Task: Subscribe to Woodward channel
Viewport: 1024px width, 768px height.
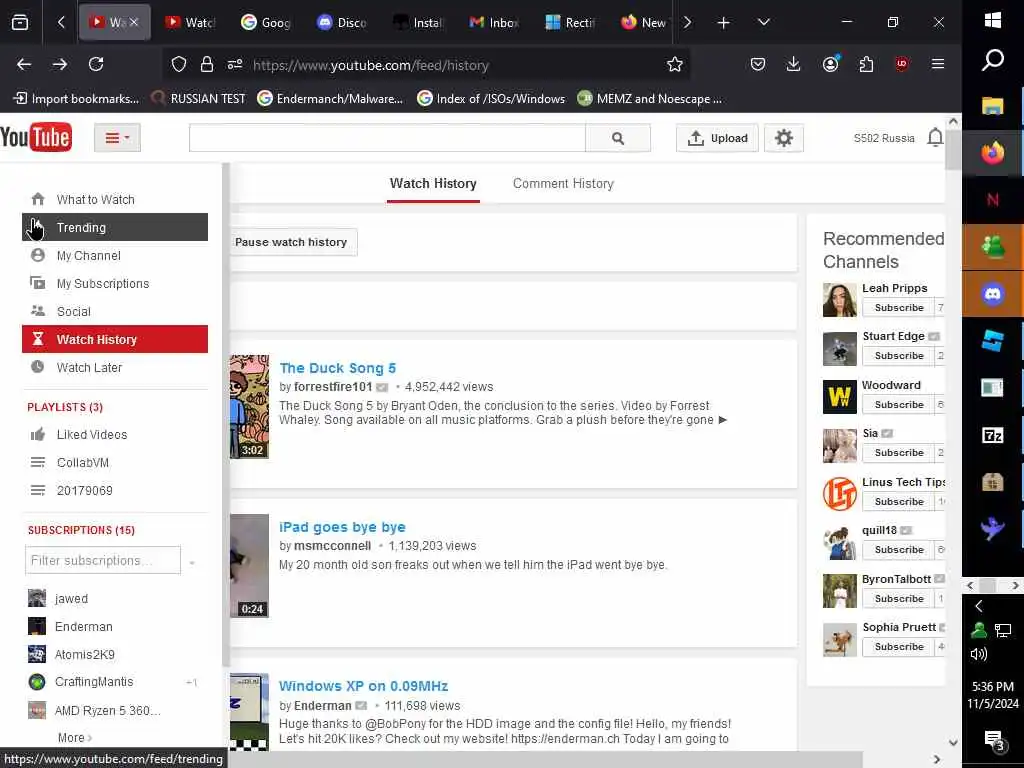Action: [x=898, y=405]
